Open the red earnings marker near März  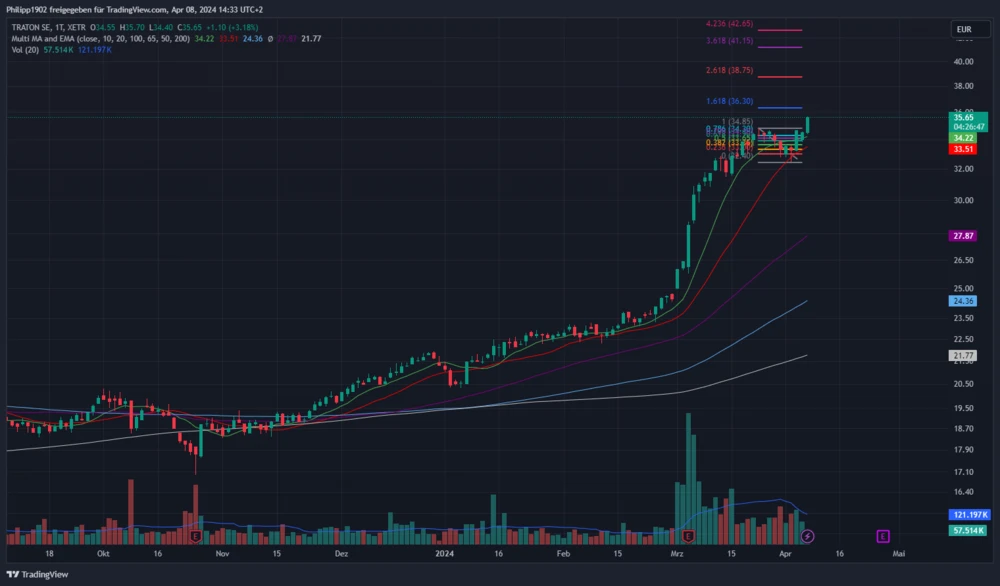(x=687, y=536)
